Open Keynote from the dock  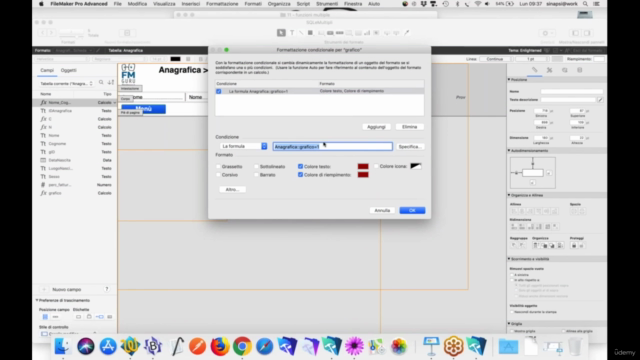coord(431,346)
